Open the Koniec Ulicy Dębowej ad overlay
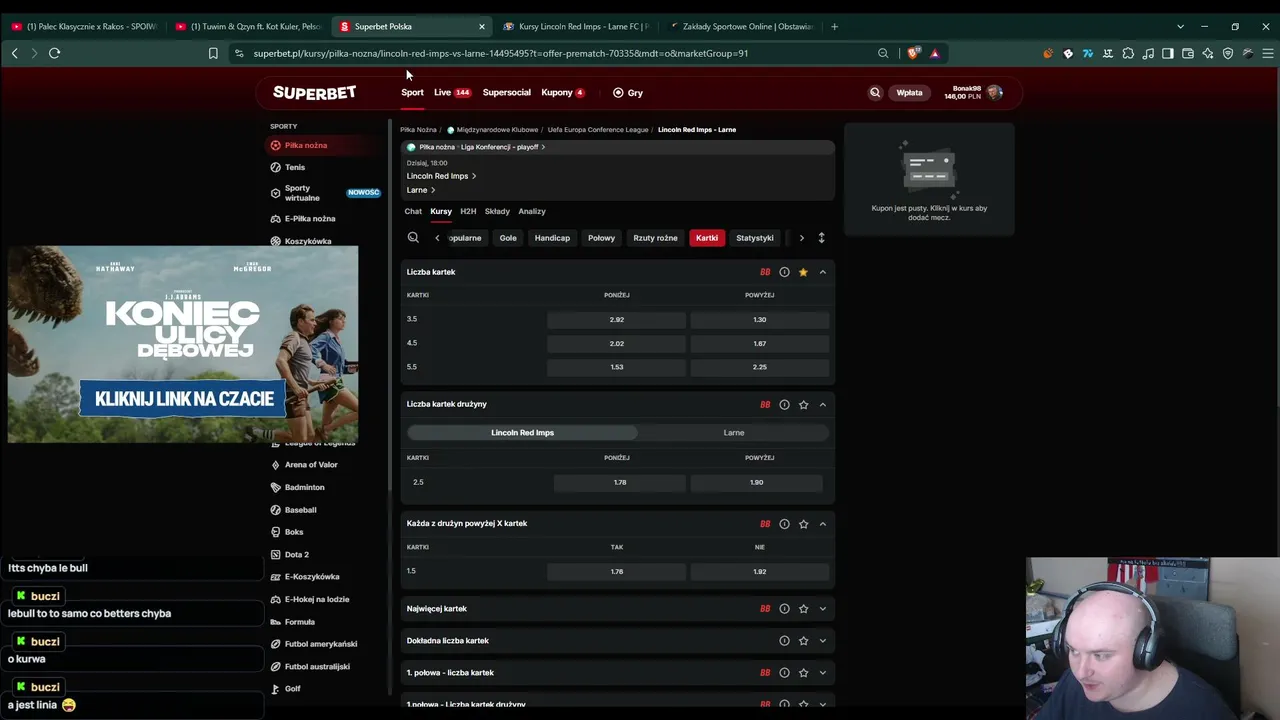The image size is (1280, 720). (x=183, y=344)
